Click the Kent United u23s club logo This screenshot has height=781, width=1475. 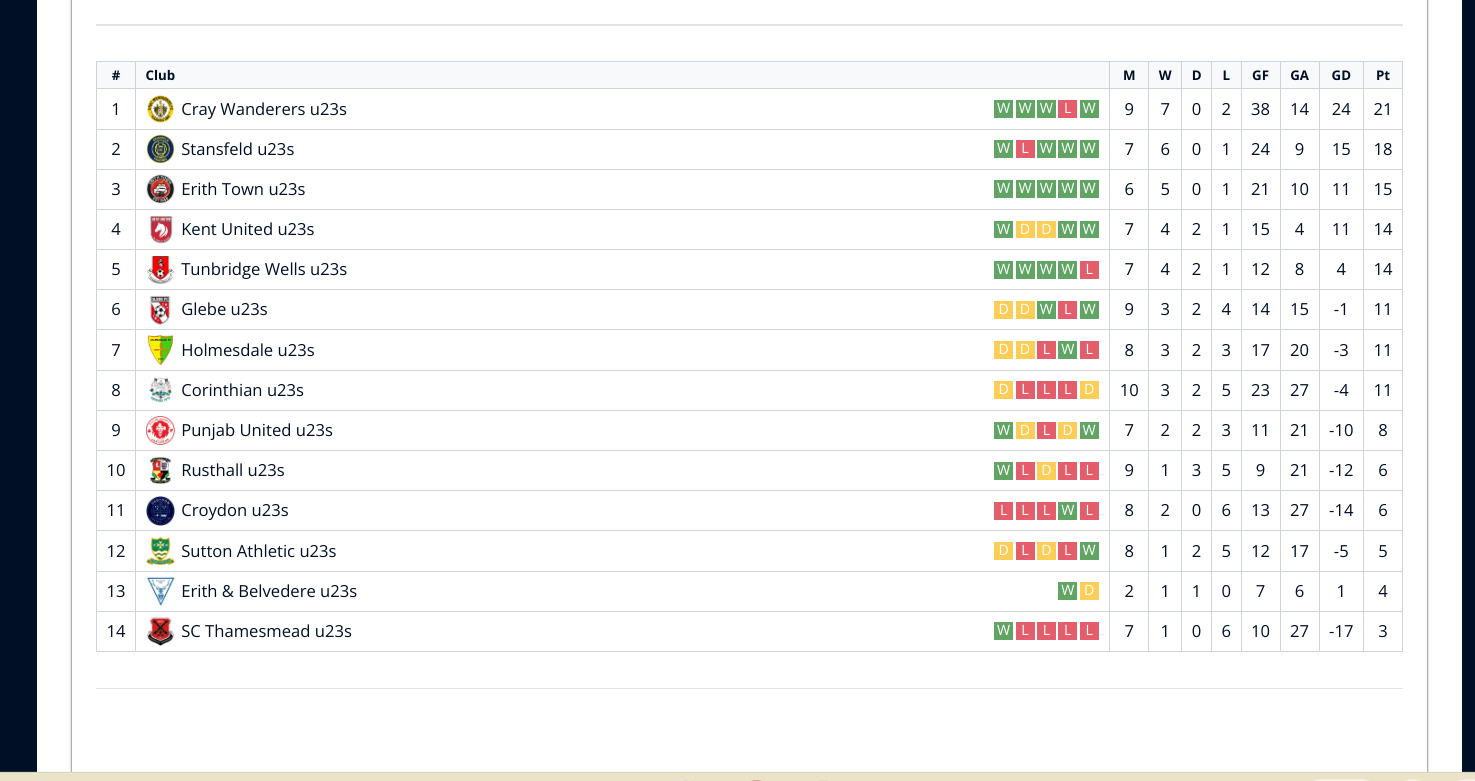(160, 229)
